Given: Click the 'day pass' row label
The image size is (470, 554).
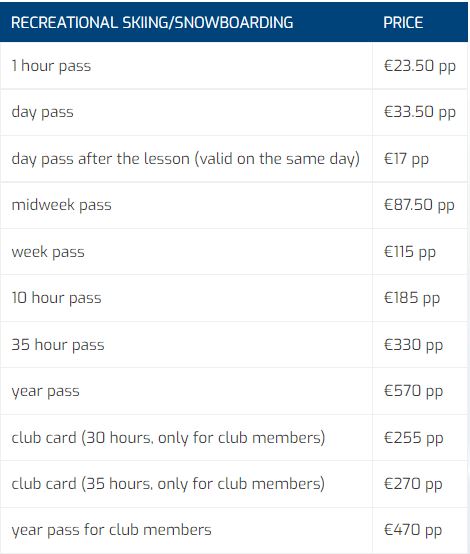Looking at the screenshot, I should coord(42,112).
